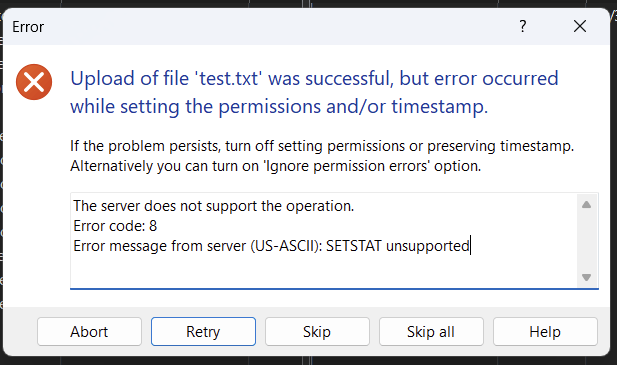The width and height of the screenshot is (617, 365).
Task: Click the scroll down arrow in details box
Action: (586, 277)
